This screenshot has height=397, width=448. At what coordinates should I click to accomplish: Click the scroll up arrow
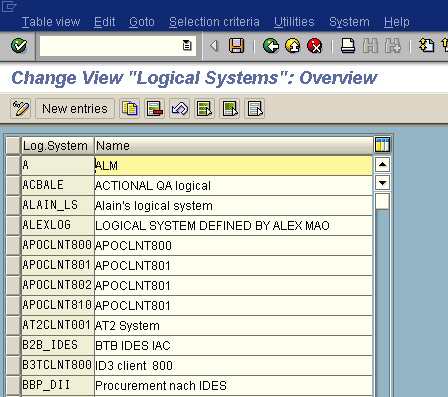coord(382,165)
